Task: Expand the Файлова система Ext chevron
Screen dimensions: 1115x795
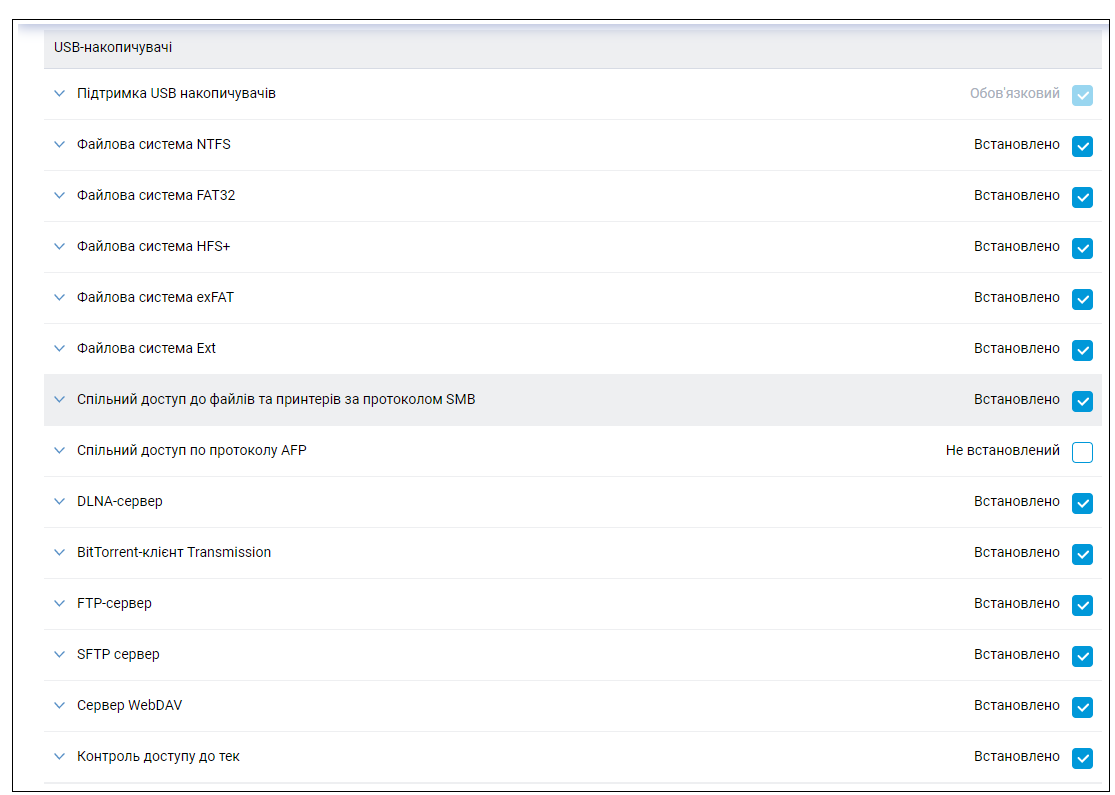Action: pos(59,349)
